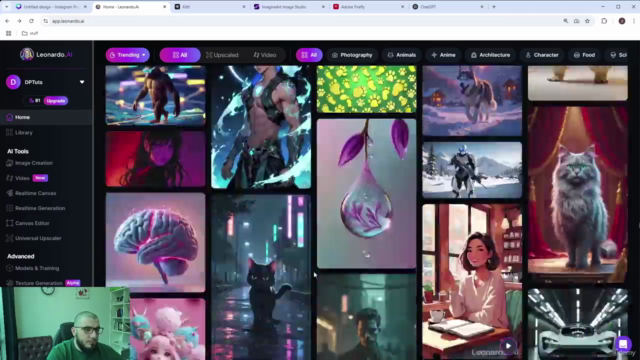Click the token count 81 indicator
This screenshot has height=360, width=640.
[35, 101]
